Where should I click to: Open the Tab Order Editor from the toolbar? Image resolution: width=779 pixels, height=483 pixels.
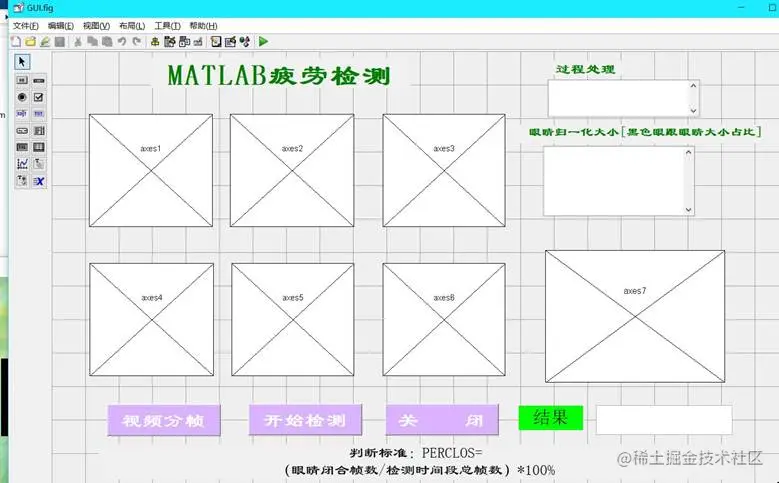tap(184, 42)
